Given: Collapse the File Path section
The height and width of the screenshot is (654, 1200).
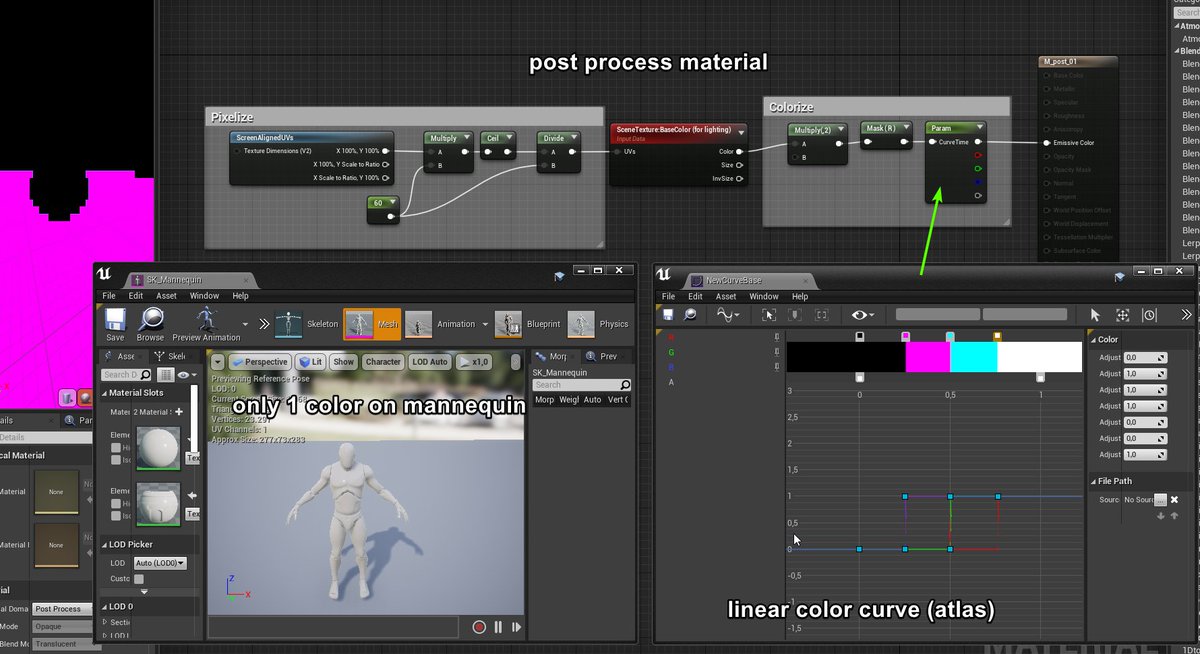Looking at the screenshot, I should 1093,481.
